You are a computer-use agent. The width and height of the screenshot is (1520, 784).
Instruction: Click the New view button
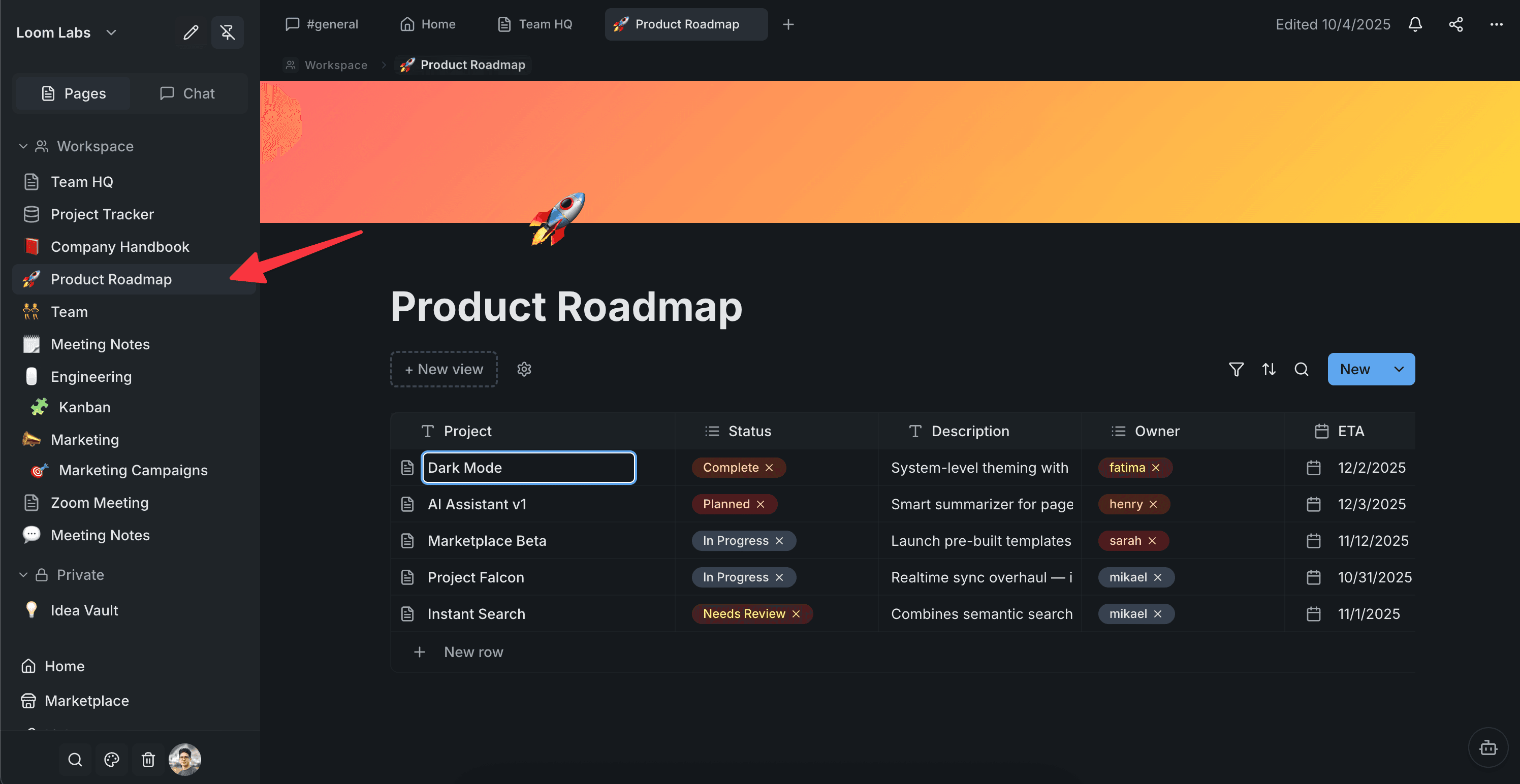[x=443, y=369]
